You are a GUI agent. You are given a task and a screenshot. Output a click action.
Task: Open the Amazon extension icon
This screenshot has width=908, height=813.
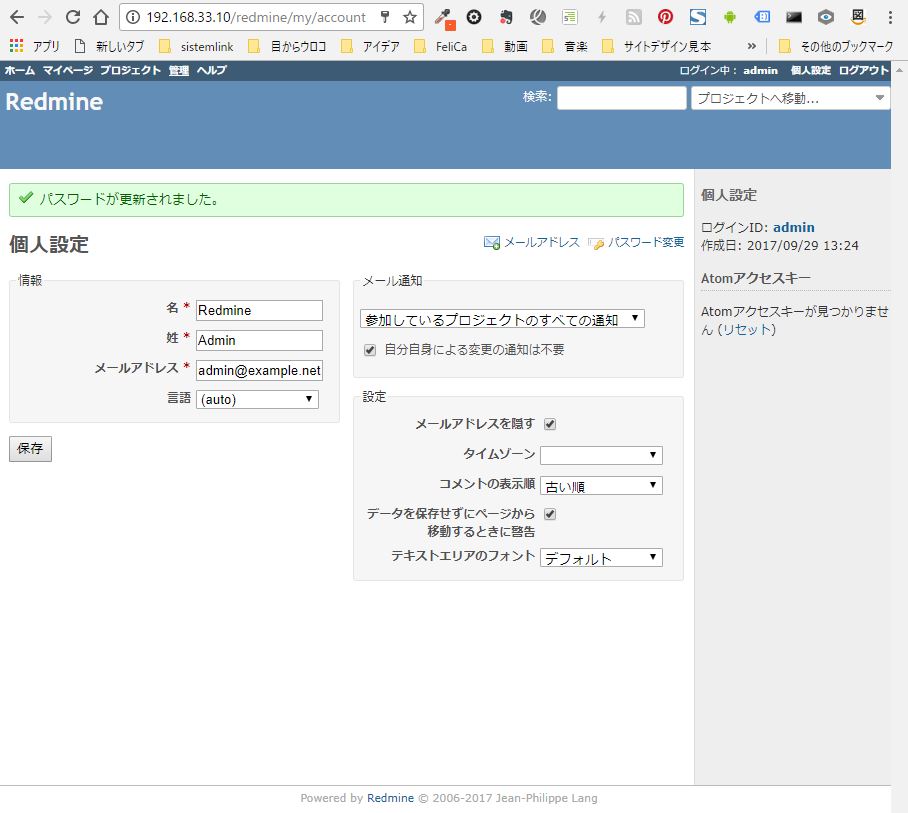click(858, 17)
